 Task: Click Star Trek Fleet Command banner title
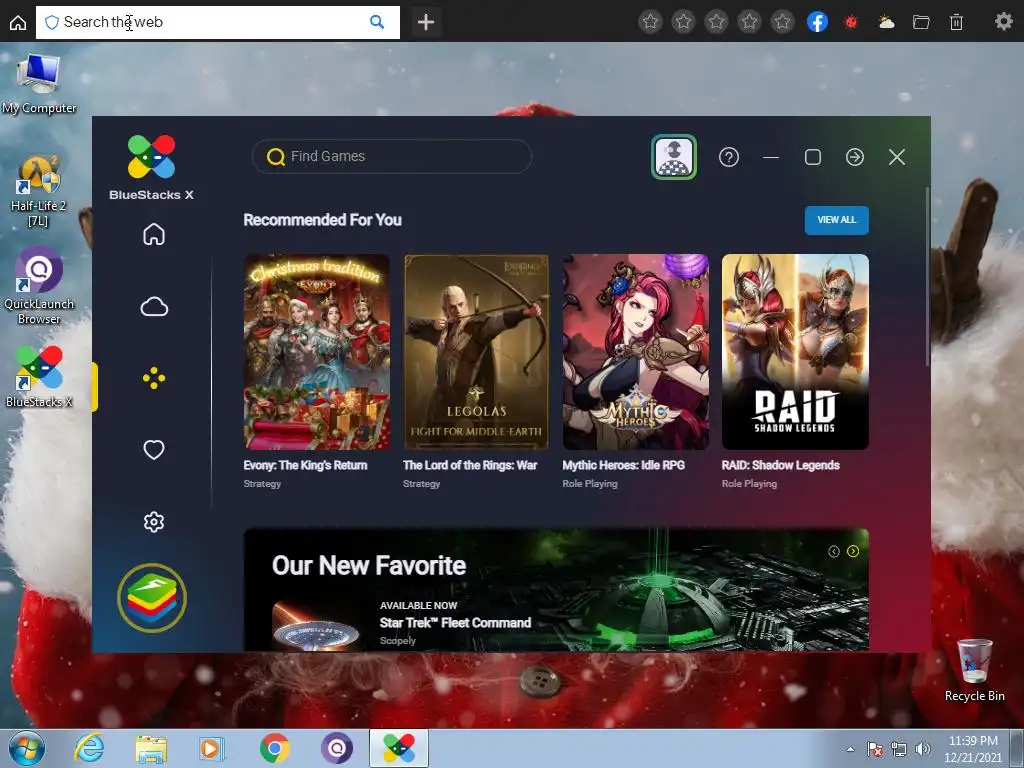[455, 622]
